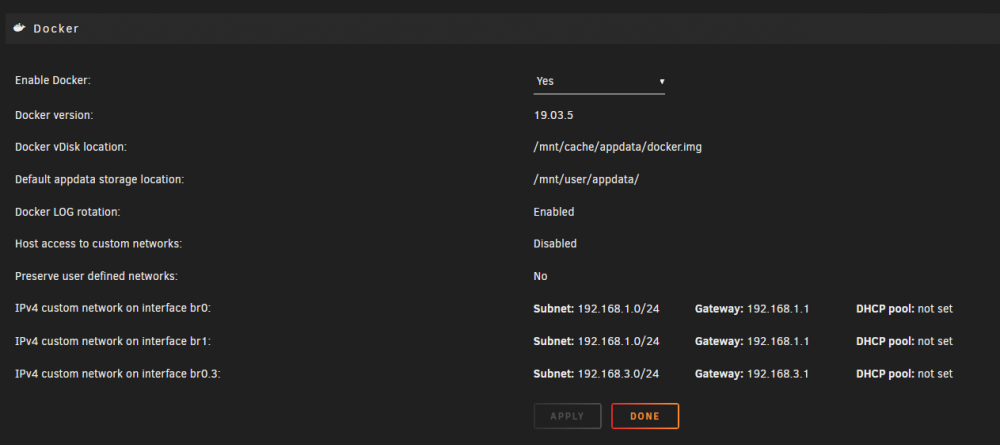Click the Host access to custom networks label
Screen dimensions: 1000x445
pyautogui.click(x=98, y=244)
